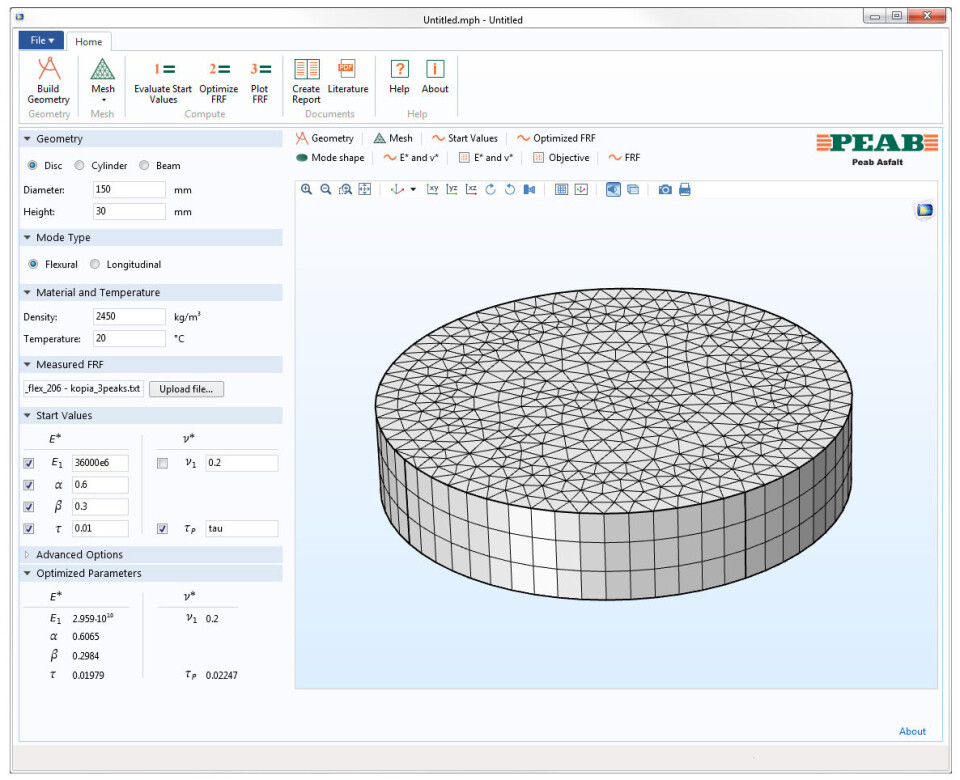Viewport: 960px width, 780px height.
Task: Click the Upload file... button
Action: tap(186, 389)
